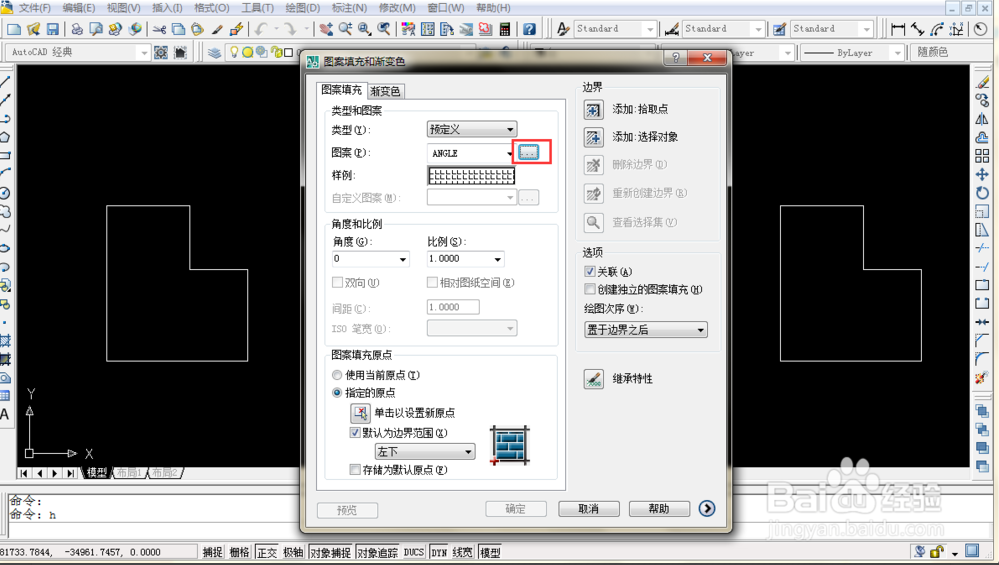Open the 角度 angle dropdown

370,259
